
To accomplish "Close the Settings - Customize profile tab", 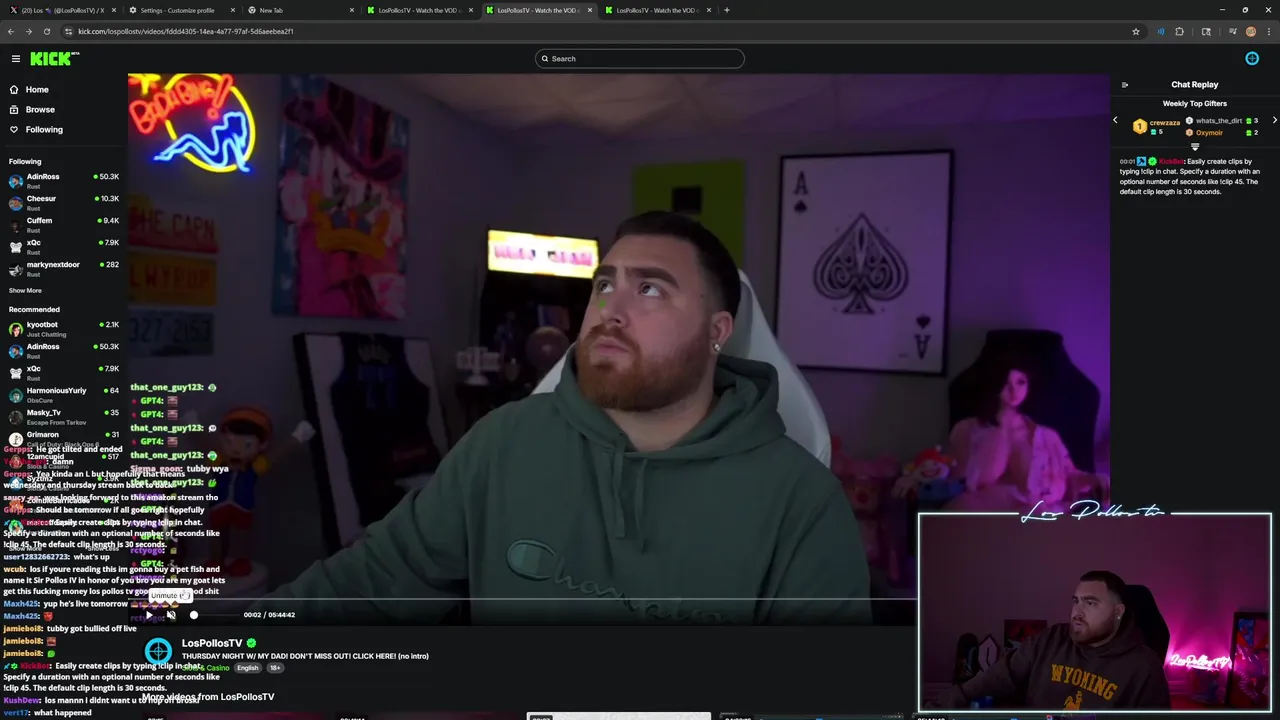I will click(233, 10).
